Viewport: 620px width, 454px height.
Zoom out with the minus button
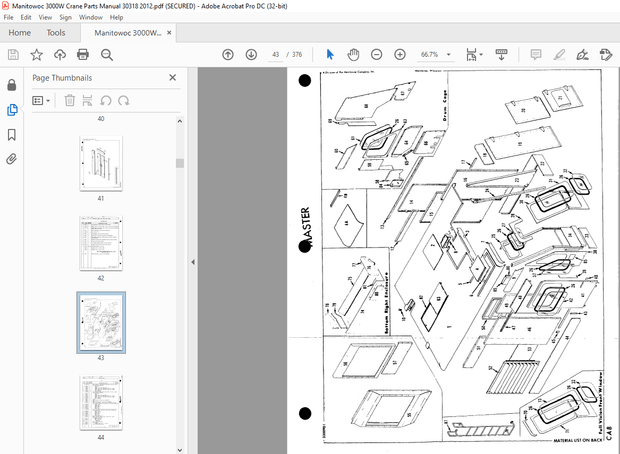(x=377, y=54)
